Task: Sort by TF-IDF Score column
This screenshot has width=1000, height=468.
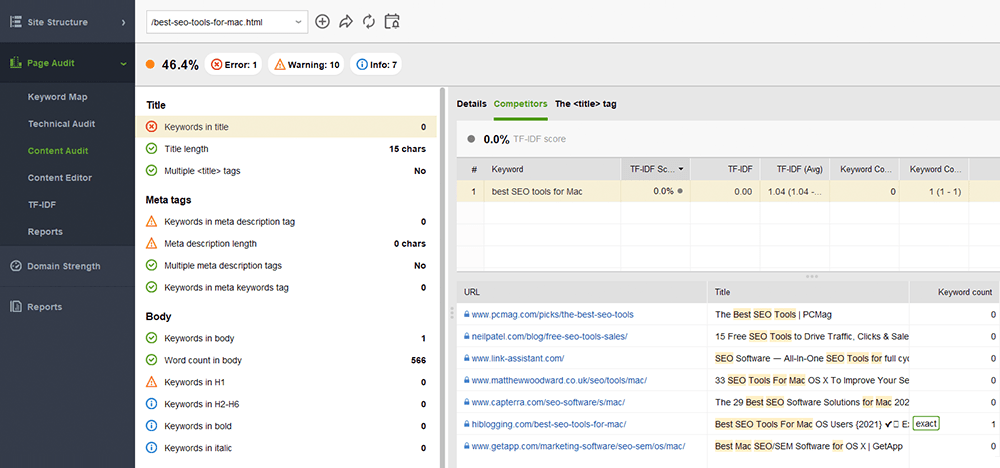Action: tap(655, 170)
